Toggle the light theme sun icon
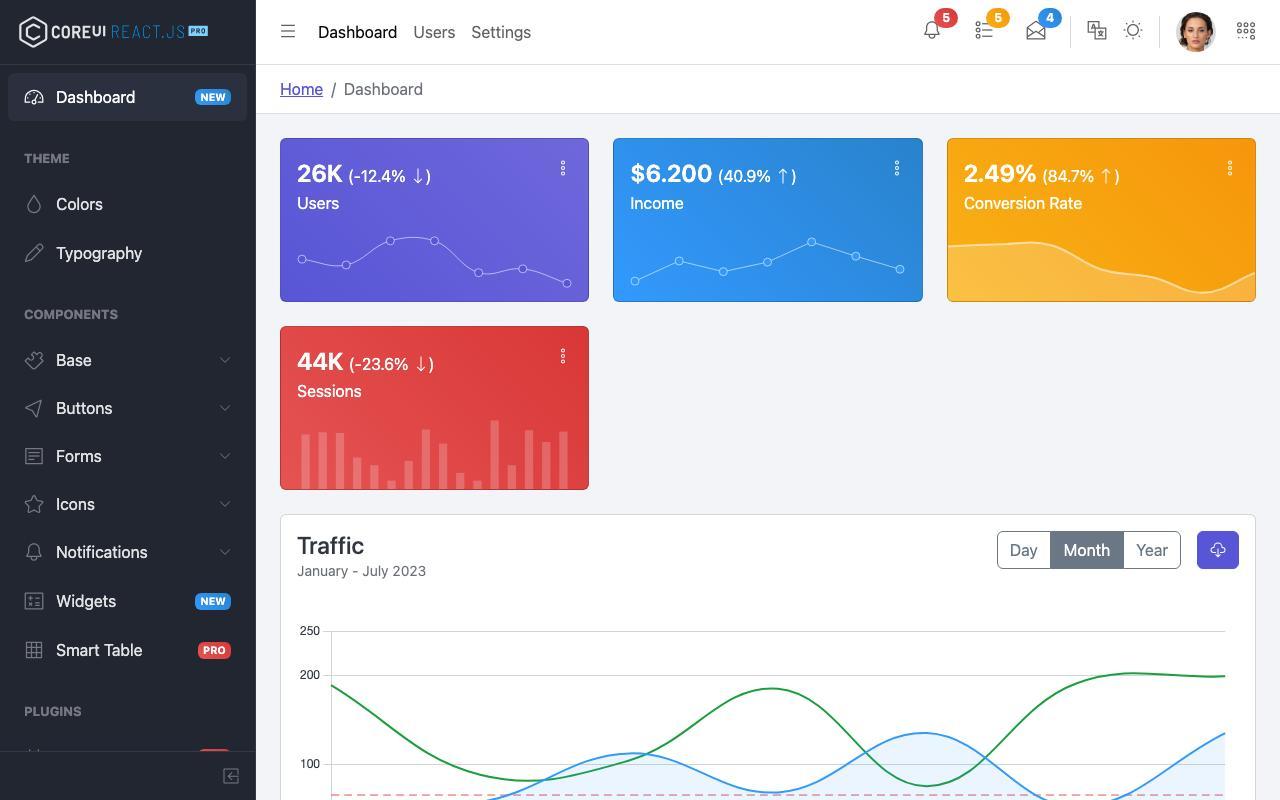This screenshot has height=800, width=1280. point(1133,31)
